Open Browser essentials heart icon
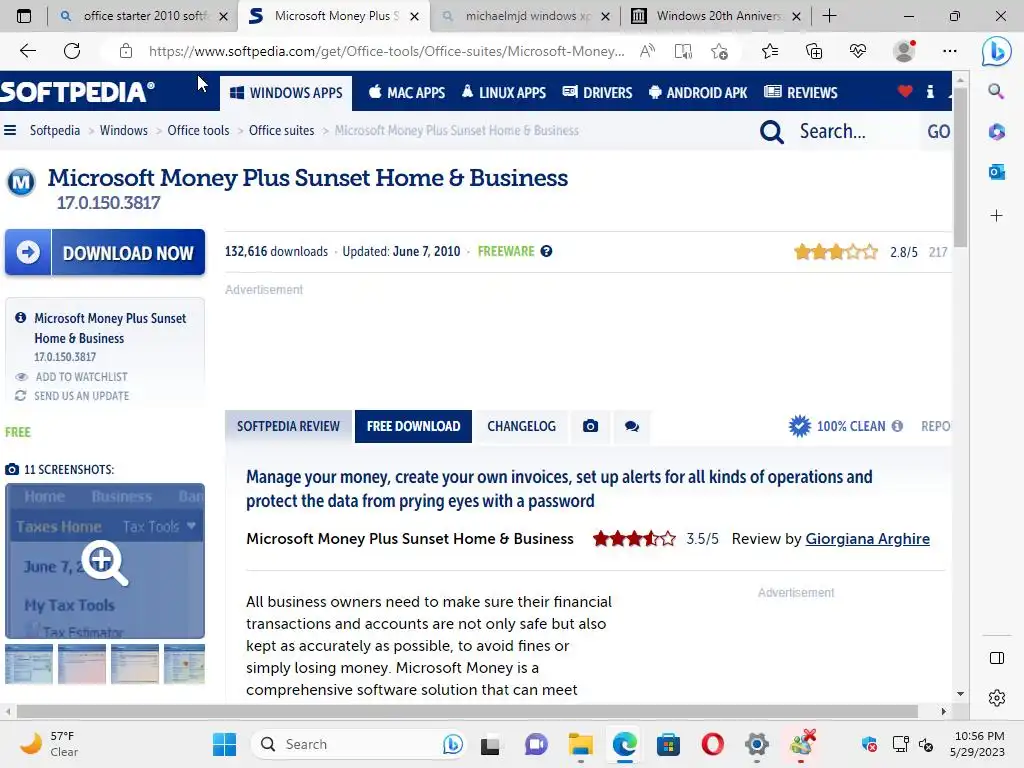The image size is (1024, 768). [857, 51]
